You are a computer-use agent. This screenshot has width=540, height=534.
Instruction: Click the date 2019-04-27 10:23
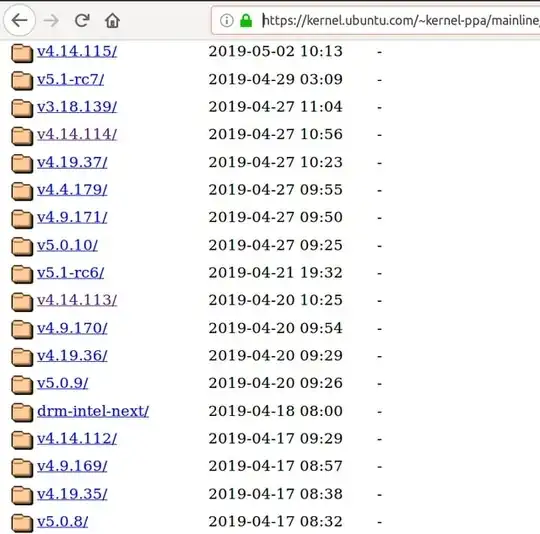pos(276,162)
